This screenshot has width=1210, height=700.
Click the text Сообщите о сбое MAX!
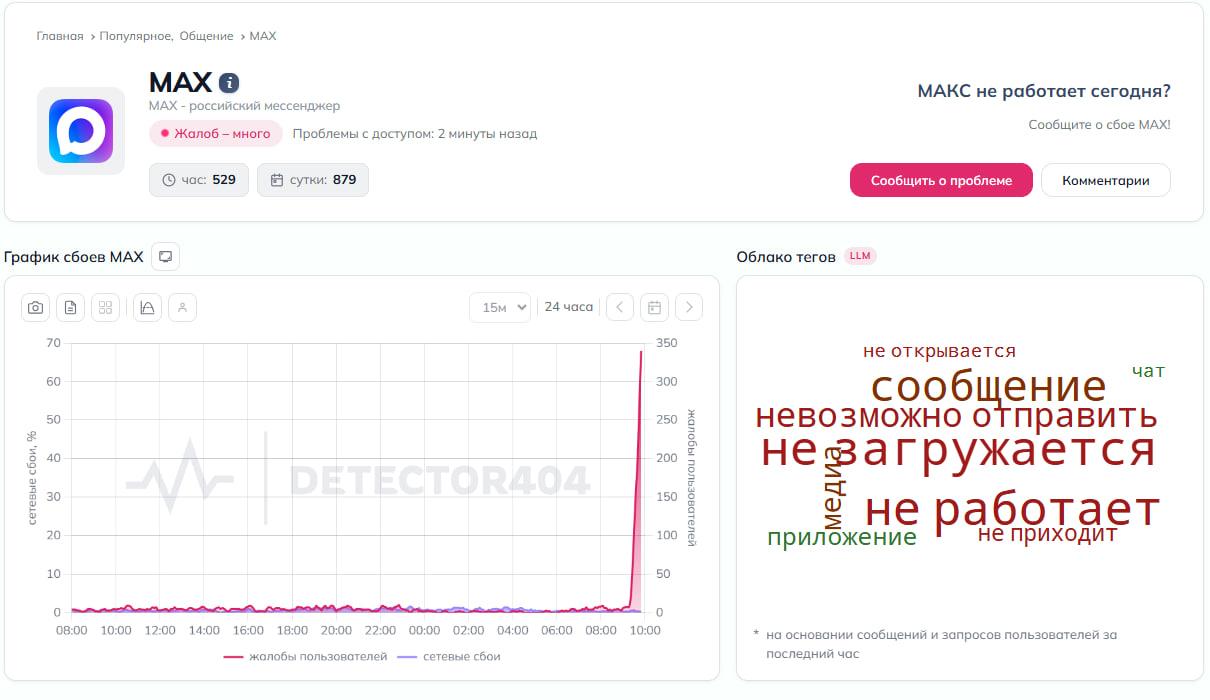click(1099, 125)
